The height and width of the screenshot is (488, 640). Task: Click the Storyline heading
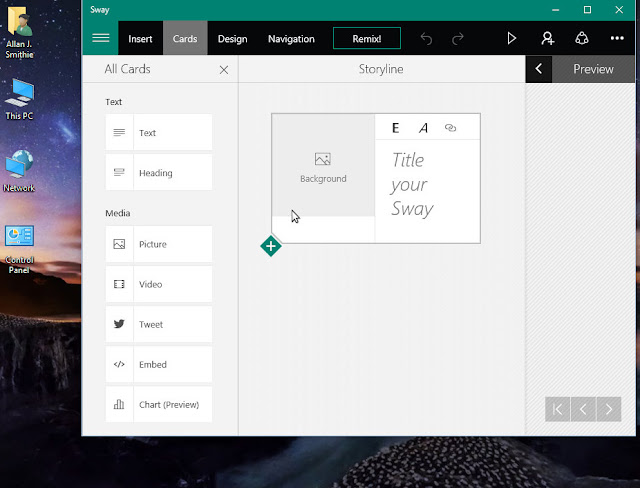click(381, 69)
